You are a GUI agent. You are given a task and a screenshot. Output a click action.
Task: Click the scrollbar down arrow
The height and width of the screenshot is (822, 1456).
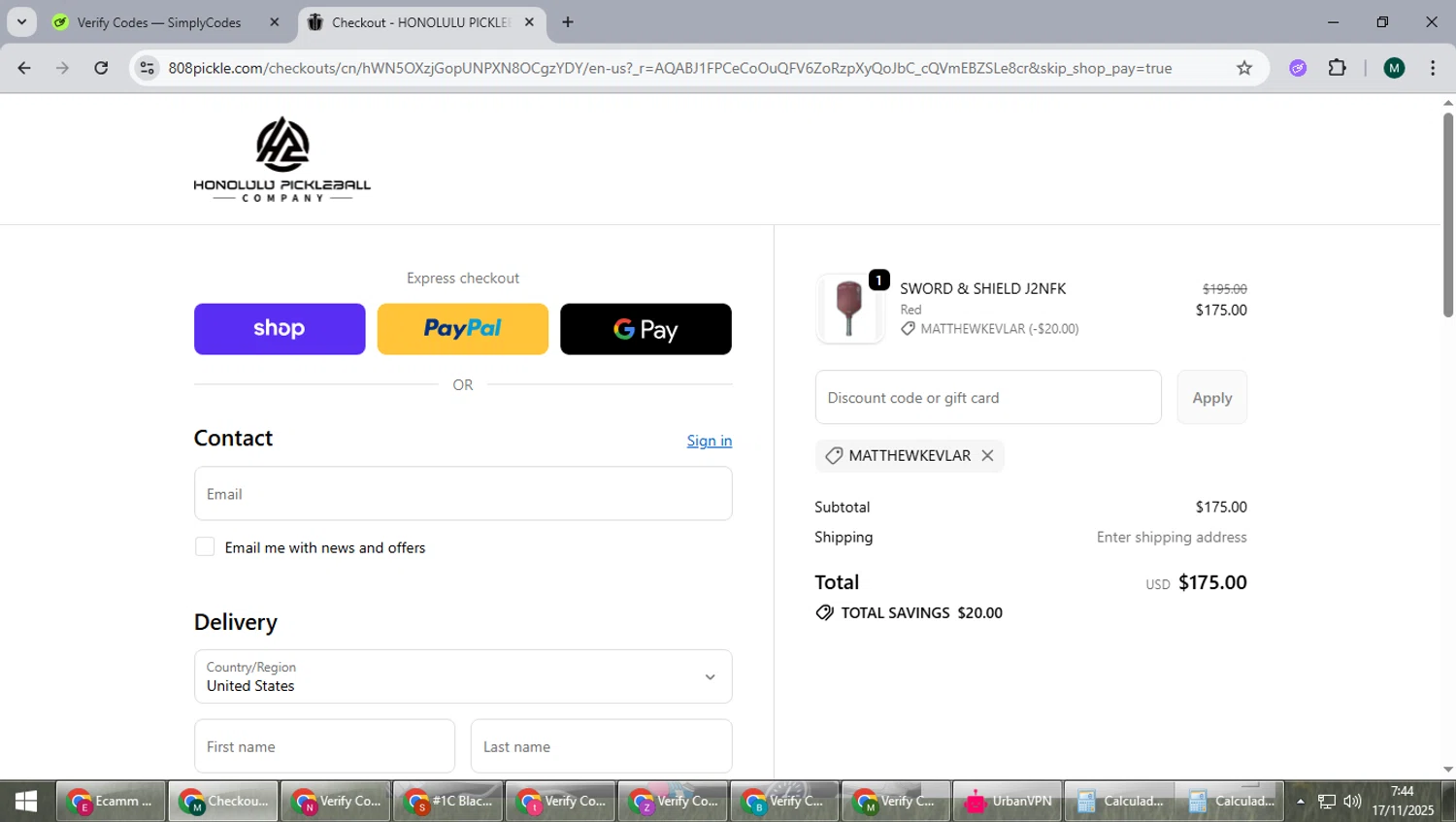(1448, 770)
